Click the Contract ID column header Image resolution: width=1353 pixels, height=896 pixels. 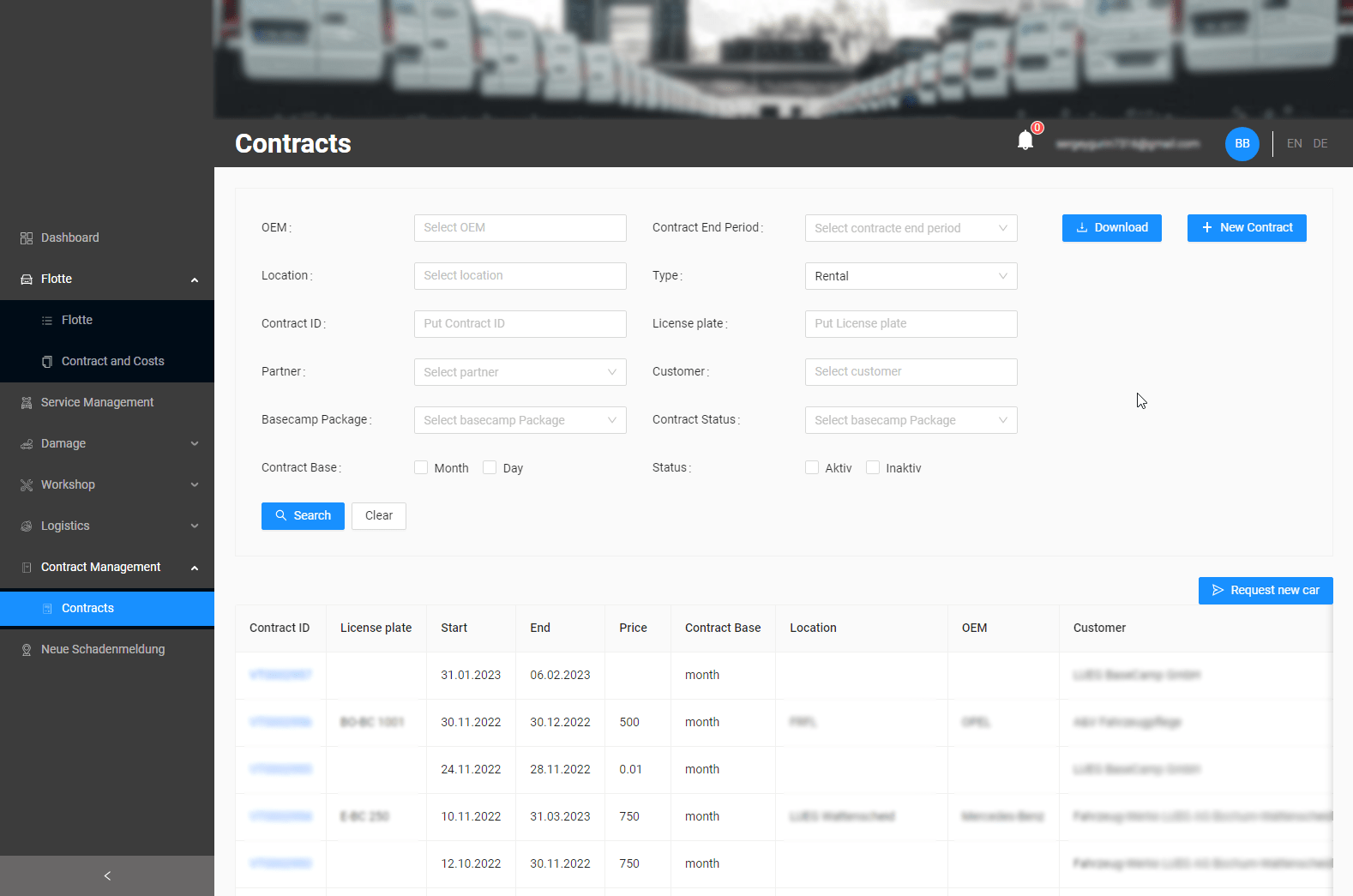[x=280, y=628]
